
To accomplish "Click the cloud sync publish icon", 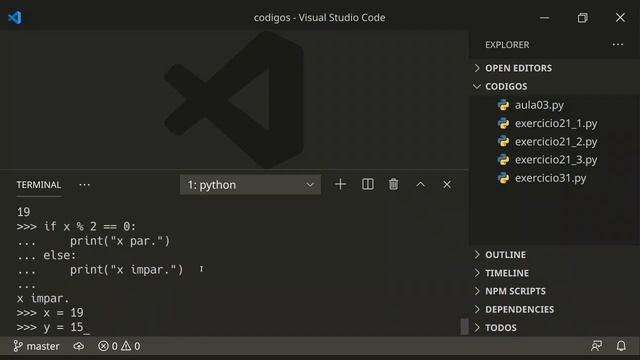I will point(79,346).
